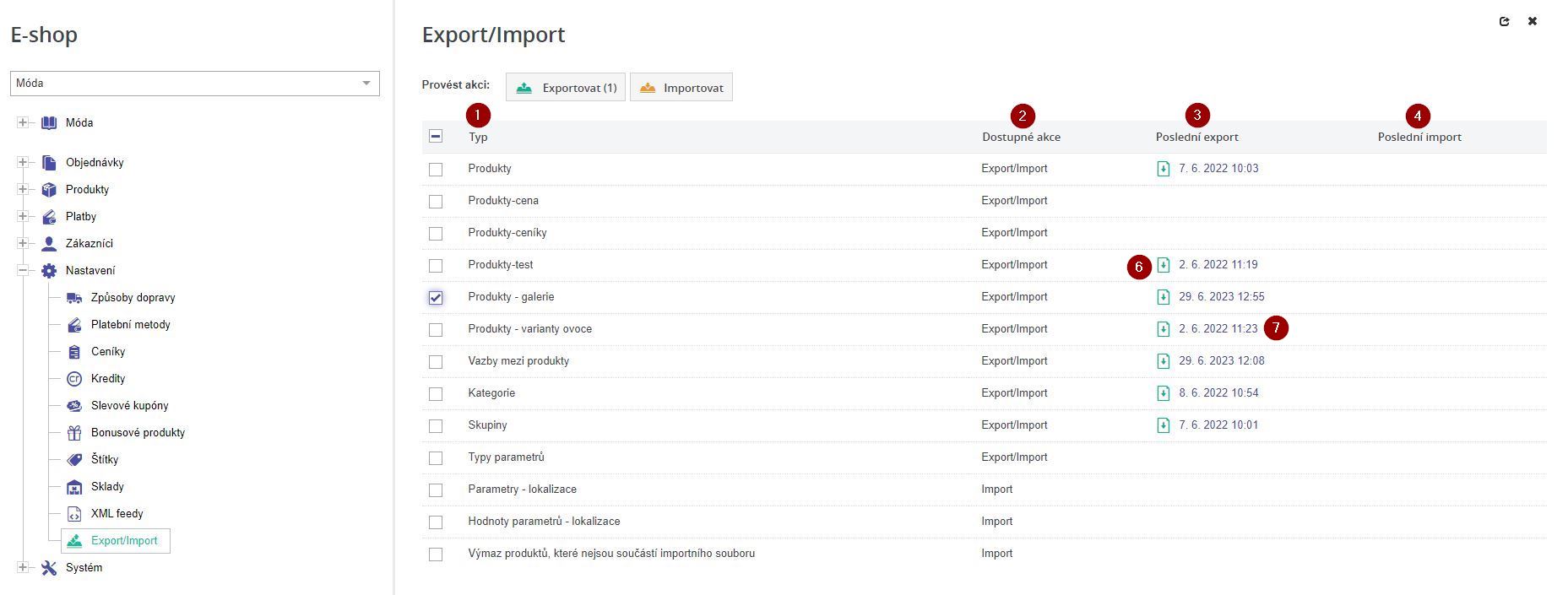The height and width of the screenshot is (595, 1568).
Task: Open the Móda shop selector dropdown
Action: tap(195, 84)
